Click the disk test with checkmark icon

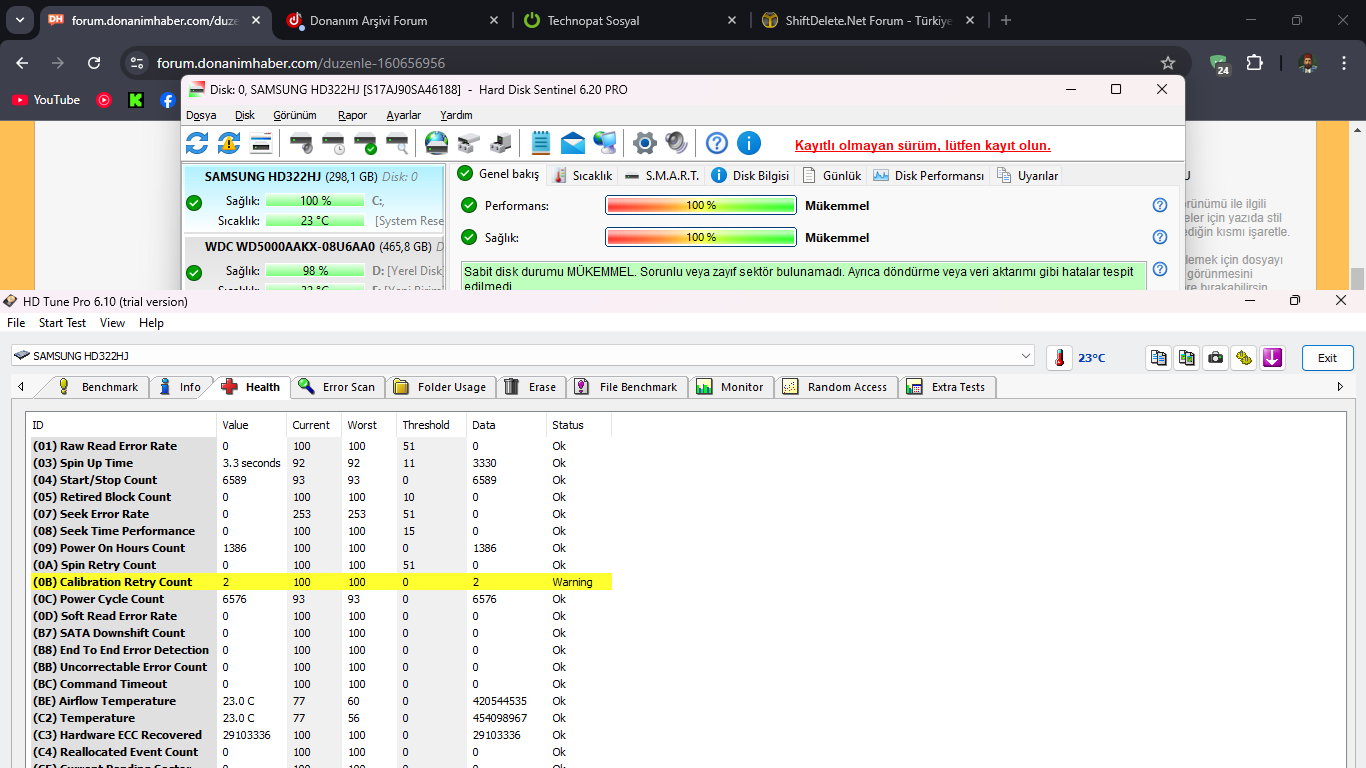pyautogui.click(x=365, y=143)
